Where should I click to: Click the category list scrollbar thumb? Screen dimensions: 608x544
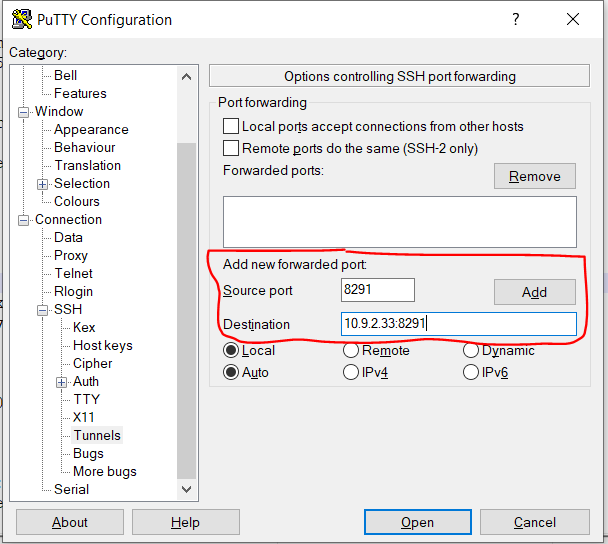(187, 311)
